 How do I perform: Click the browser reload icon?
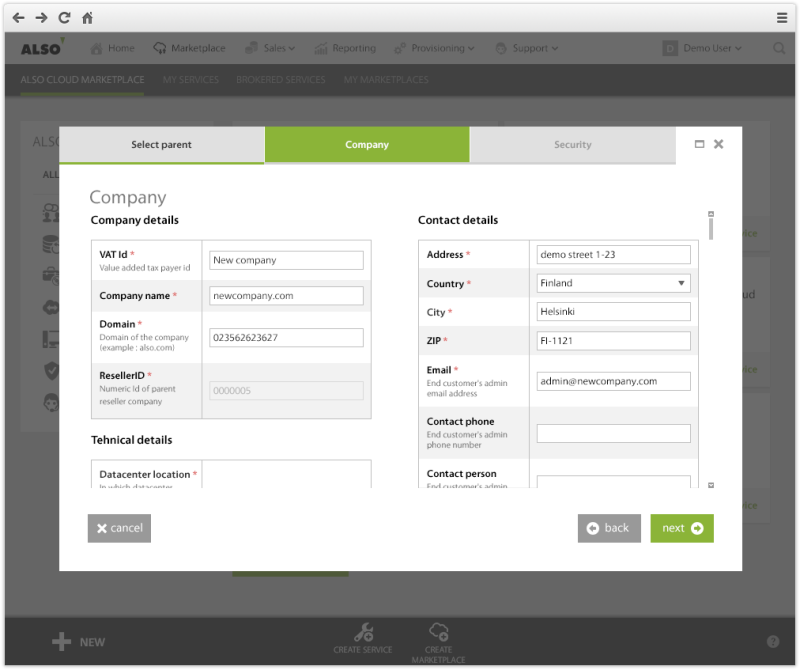pos(65,18)
